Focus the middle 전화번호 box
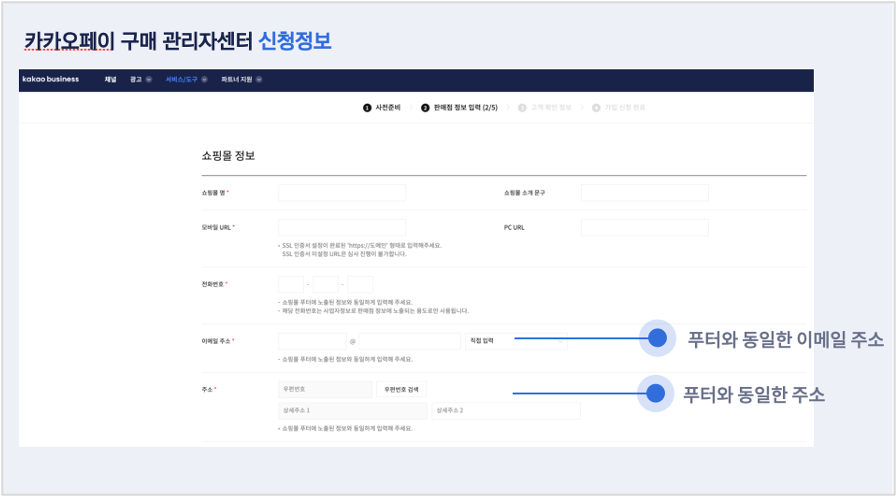 point(326,284)
